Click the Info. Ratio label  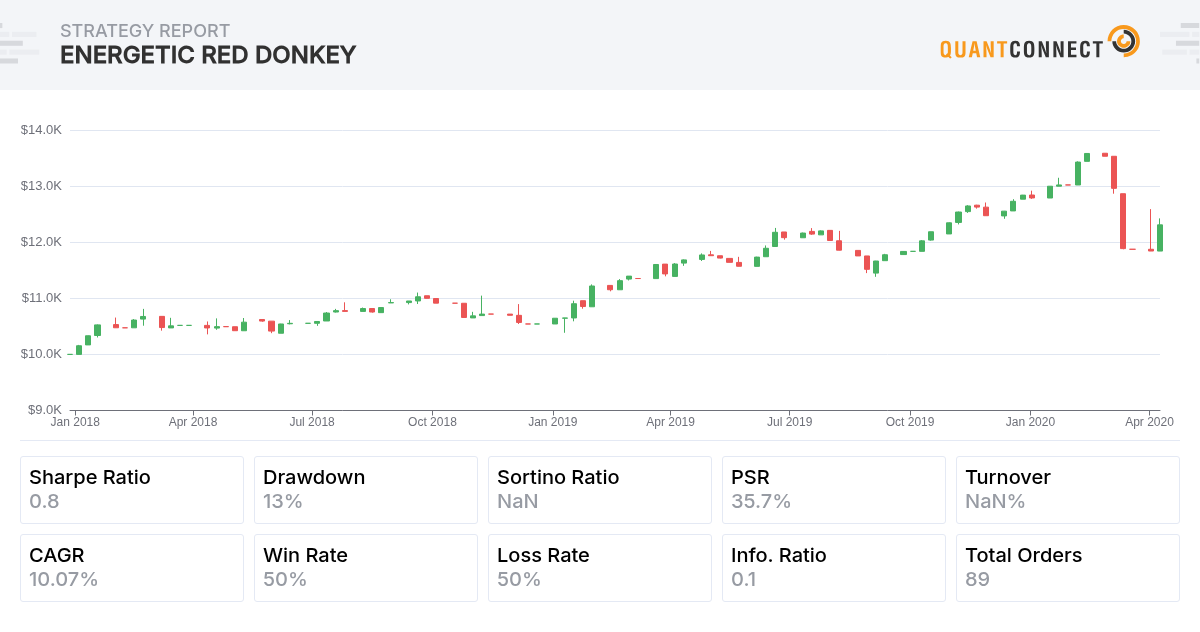click(779, 555)
